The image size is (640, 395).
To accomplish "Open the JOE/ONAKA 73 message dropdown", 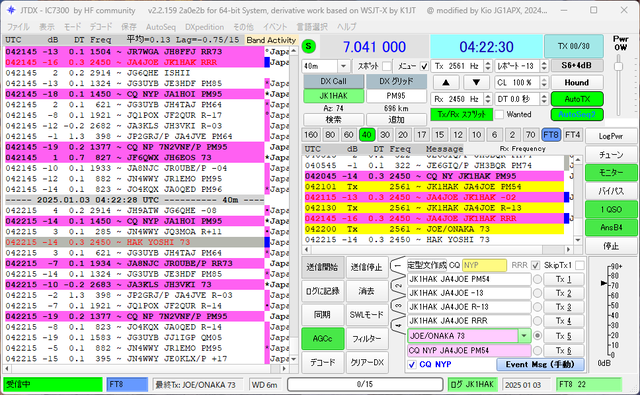I will click(524, 336).
